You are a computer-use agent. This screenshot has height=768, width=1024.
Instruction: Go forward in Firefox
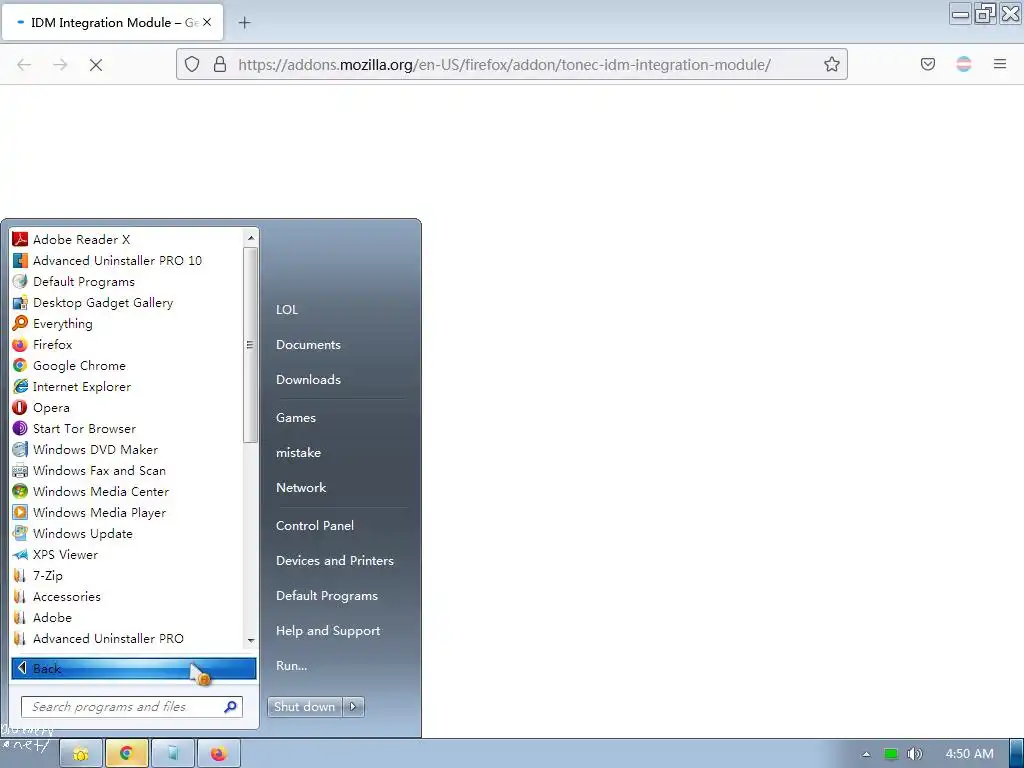tap(60, 65)
